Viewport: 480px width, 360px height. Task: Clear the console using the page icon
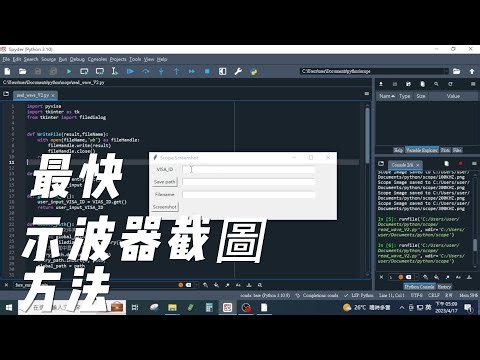point(447,163)
